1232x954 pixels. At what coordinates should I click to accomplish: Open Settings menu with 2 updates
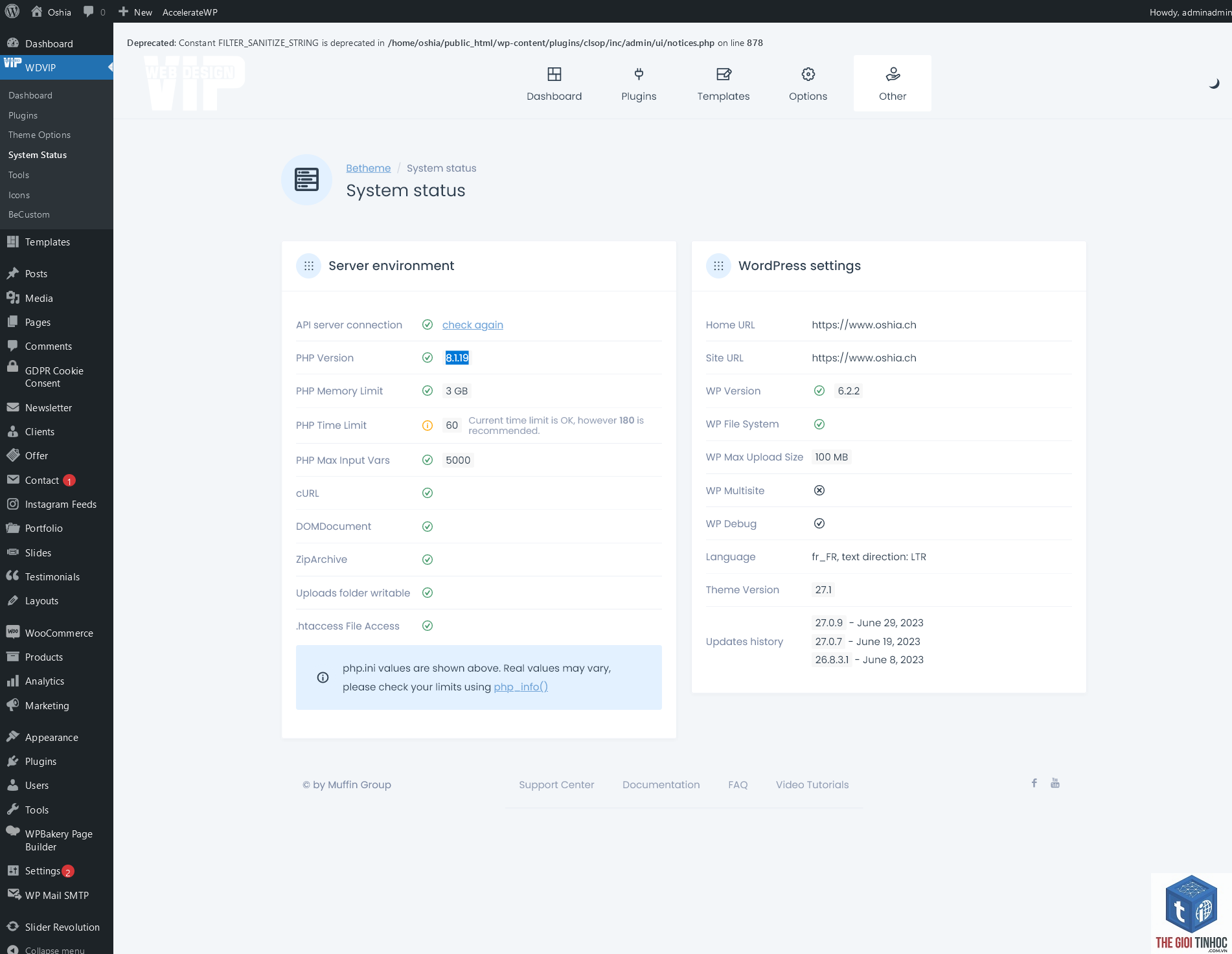56,871
